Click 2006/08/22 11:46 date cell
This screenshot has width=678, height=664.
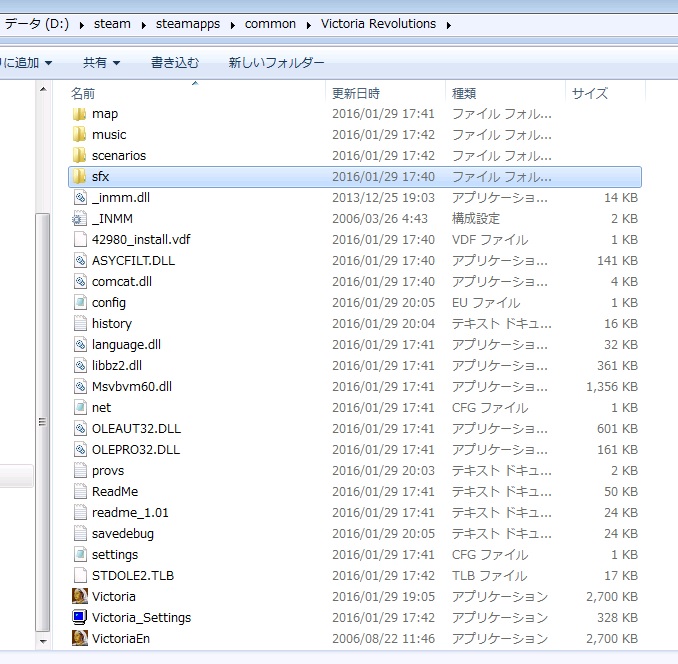pos(383,638)
